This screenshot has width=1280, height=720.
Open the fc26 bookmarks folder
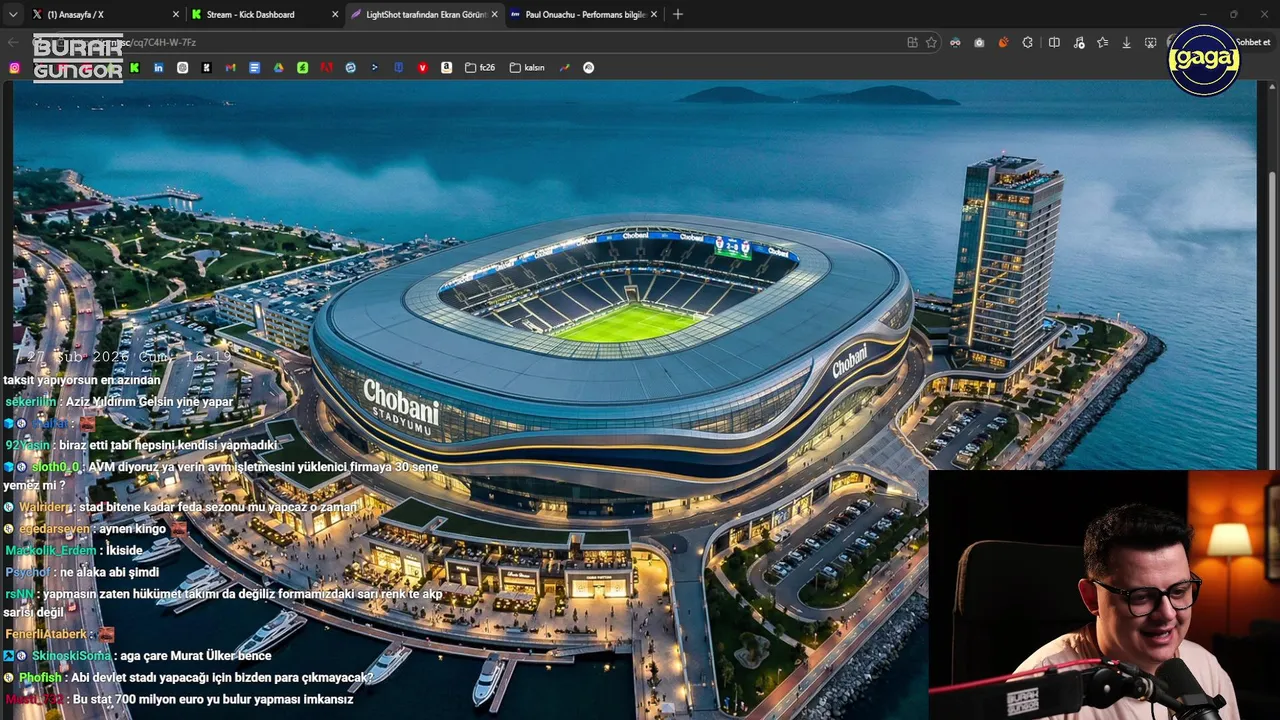coord(480,67)
